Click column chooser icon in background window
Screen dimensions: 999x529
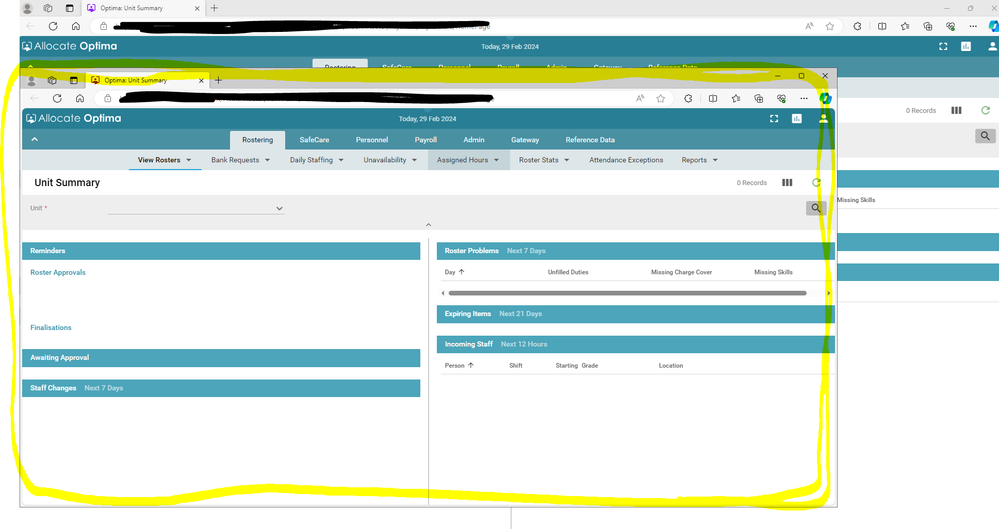(956, 110)
